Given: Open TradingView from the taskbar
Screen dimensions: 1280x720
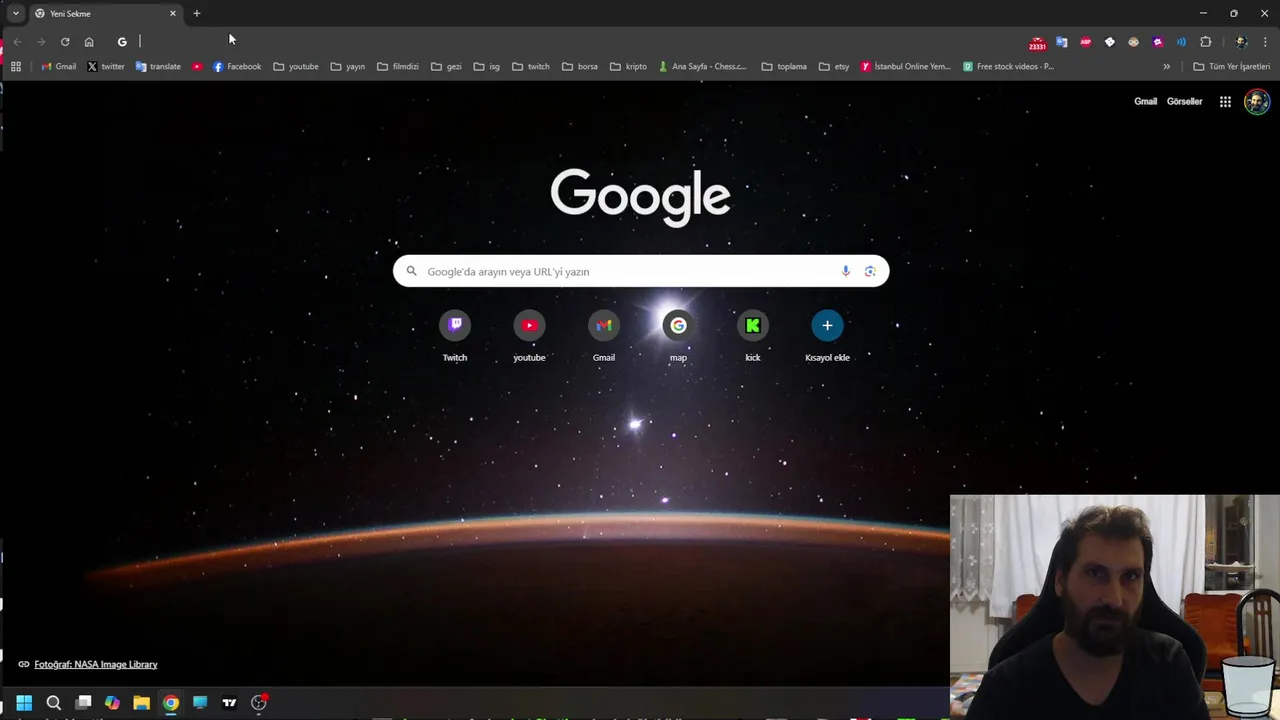Looking at the screenshot, I should click(x=229, y=703).
